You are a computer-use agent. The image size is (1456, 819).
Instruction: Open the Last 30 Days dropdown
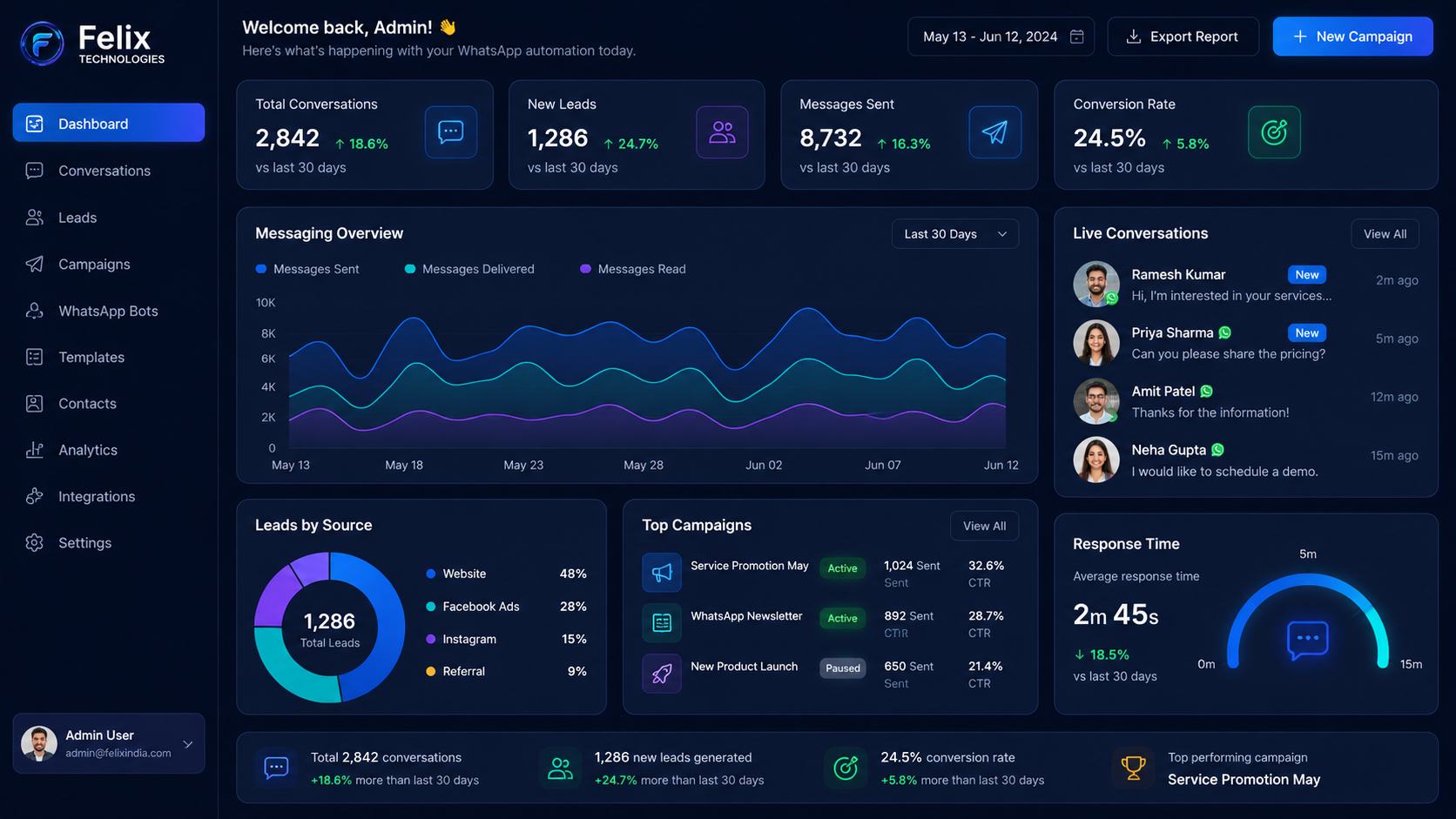tap(955, 234)
